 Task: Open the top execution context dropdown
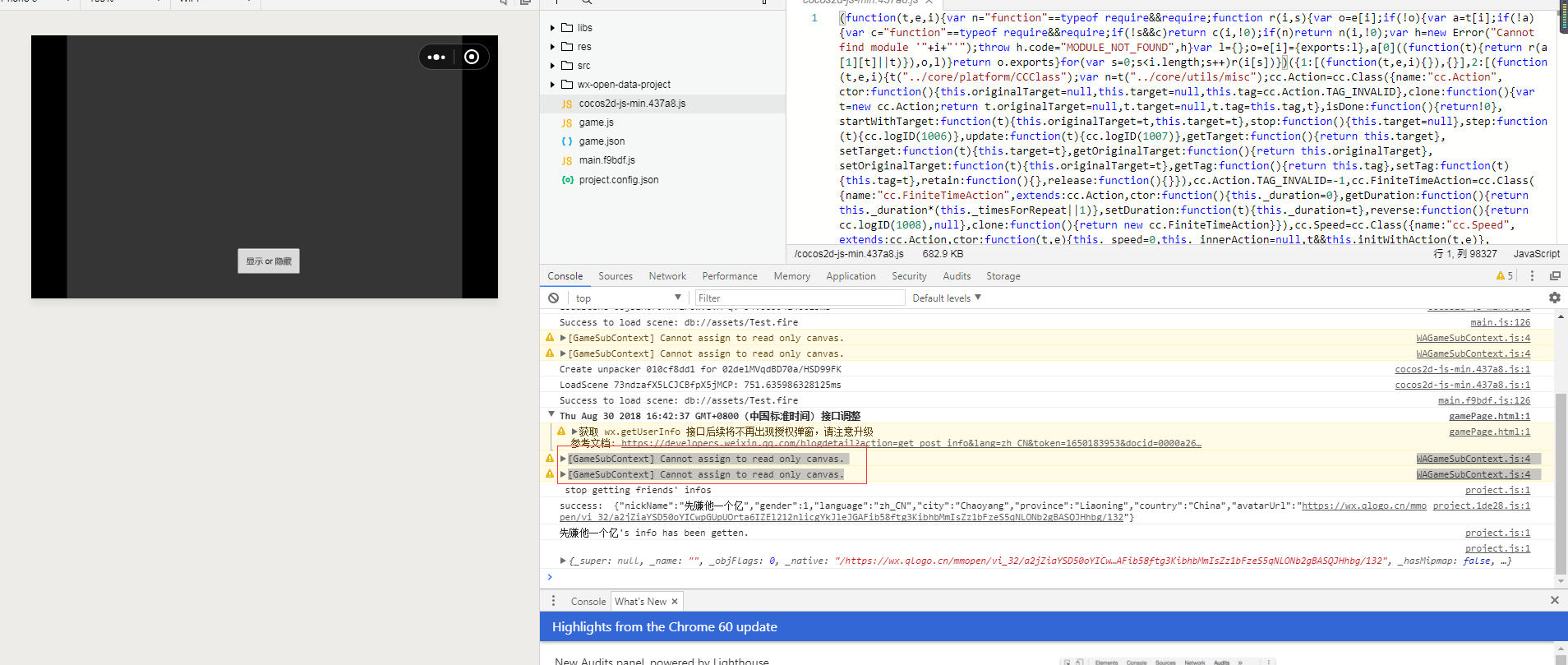click(629, 298)
